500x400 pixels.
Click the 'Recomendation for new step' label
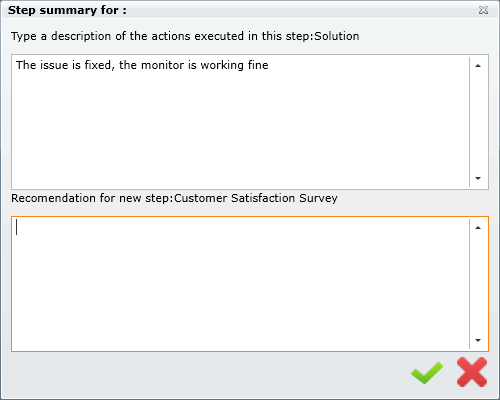[x=91, y=198]
